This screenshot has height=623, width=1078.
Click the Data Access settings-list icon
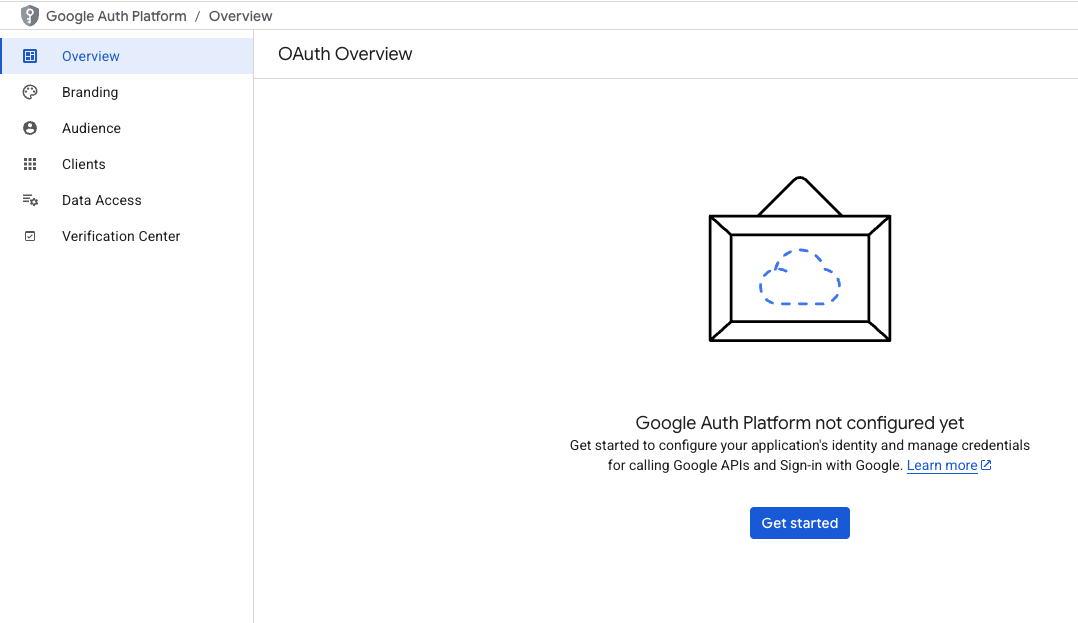[x=30, y=200]
